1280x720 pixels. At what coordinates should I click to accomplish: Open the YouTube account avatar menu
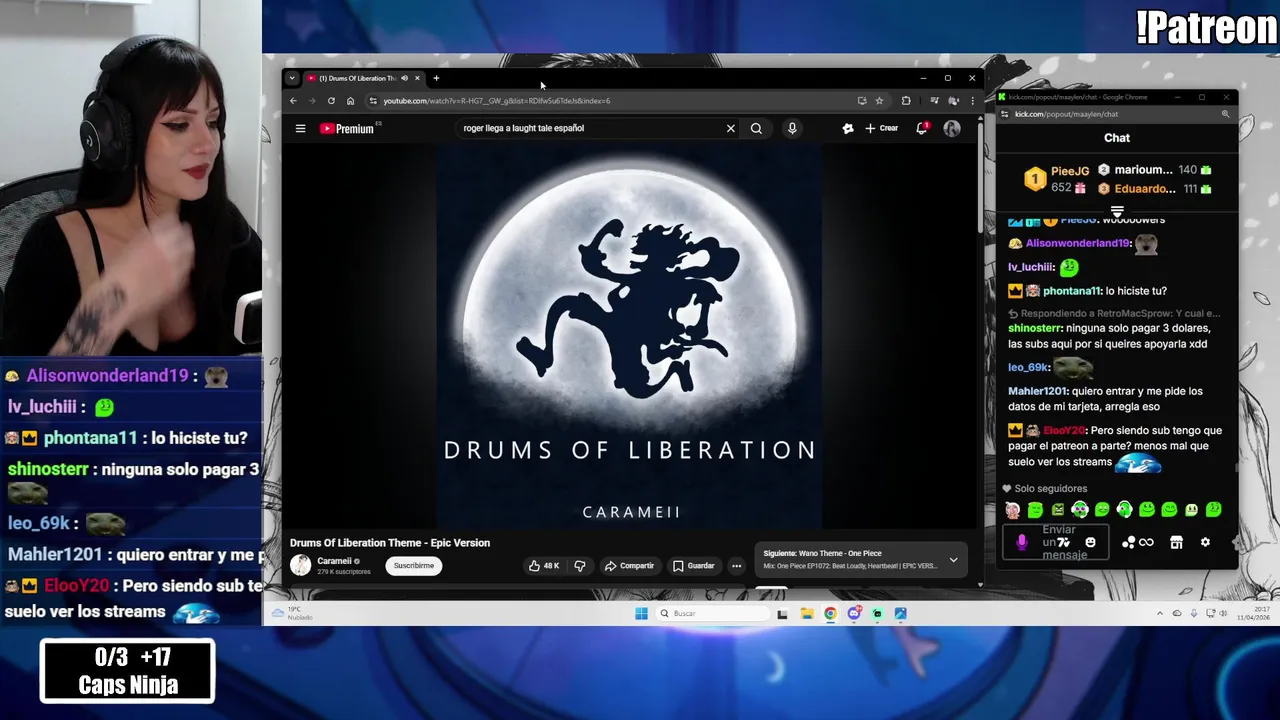pyautogui.click(x=952, y=128)
